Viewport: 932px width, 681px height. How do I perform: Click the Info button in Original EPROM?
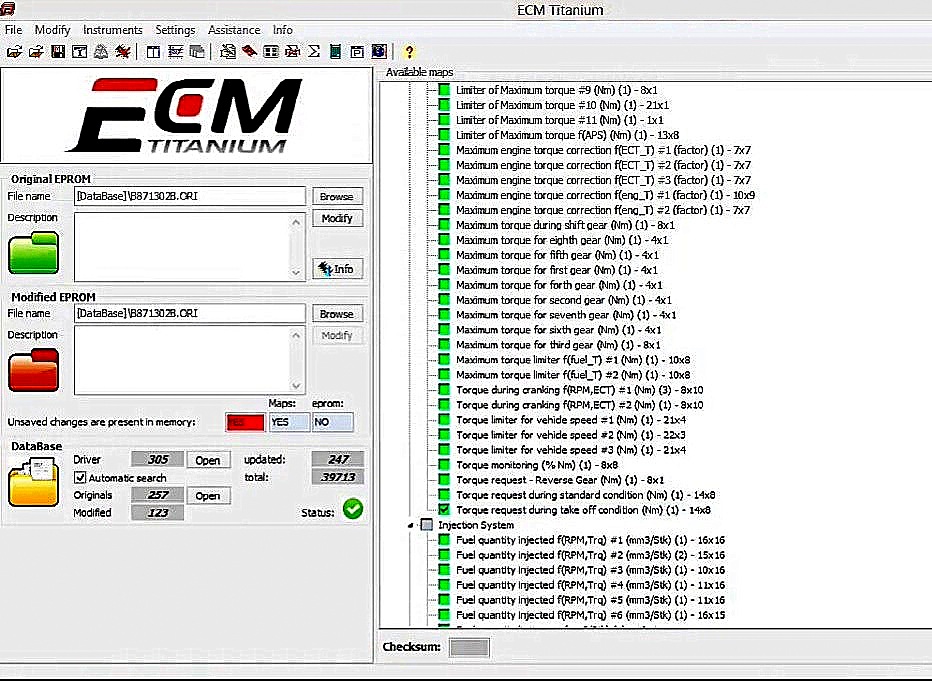[x=337, y=269]
